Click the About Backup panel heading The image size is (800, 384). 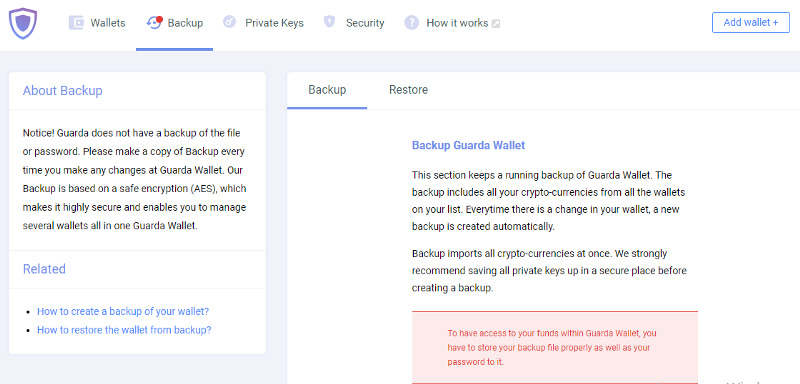(x=63, y=91)
